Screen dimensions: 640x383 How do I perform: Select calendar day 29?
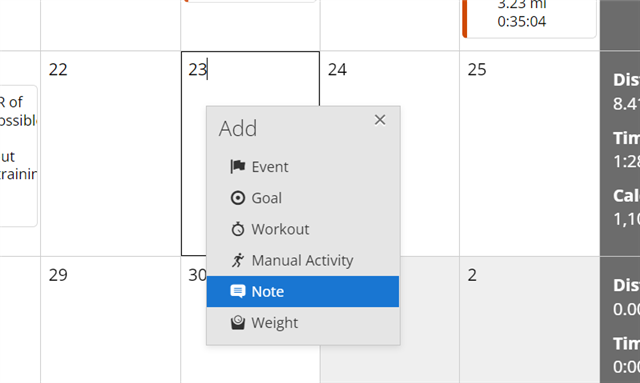[111, 320]
